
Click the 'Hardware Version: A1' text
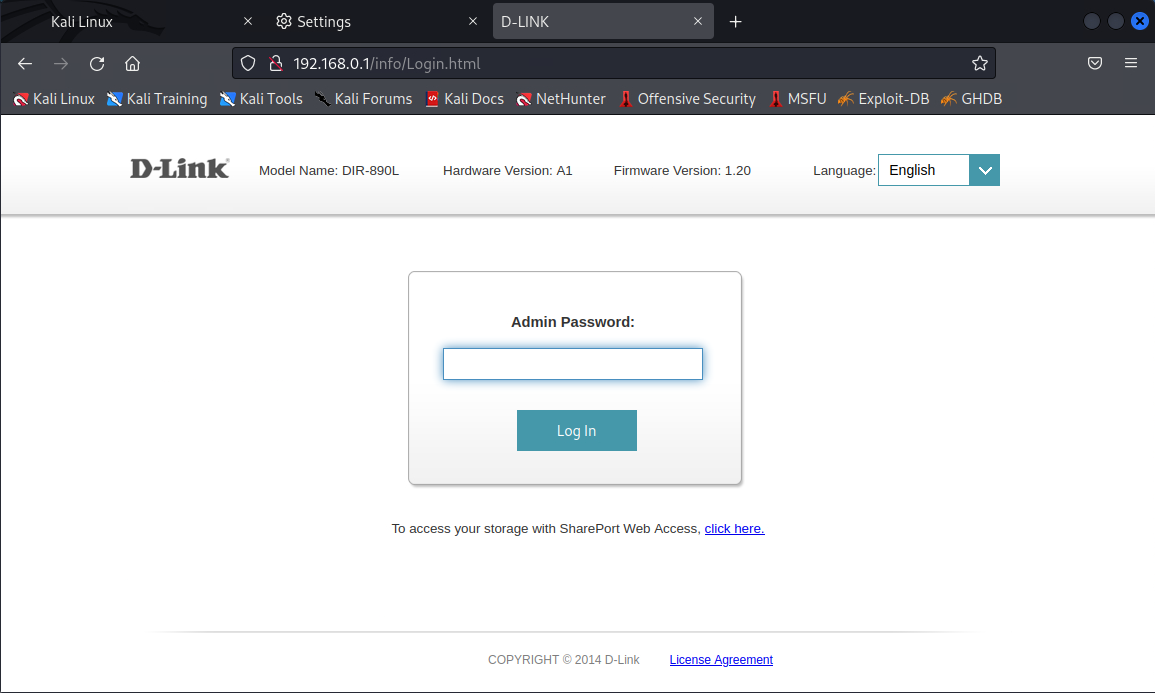click(x=508, y=171)
